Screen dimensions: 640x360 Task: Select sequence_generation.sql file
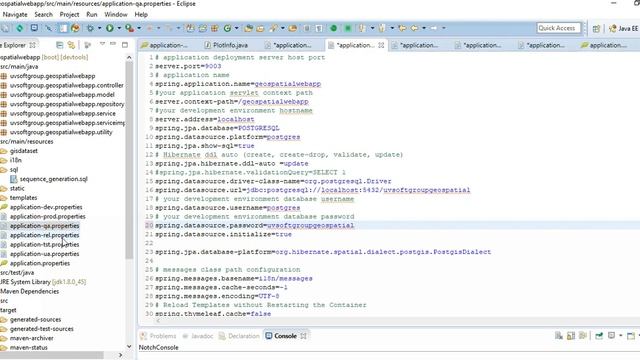(53, 179)
